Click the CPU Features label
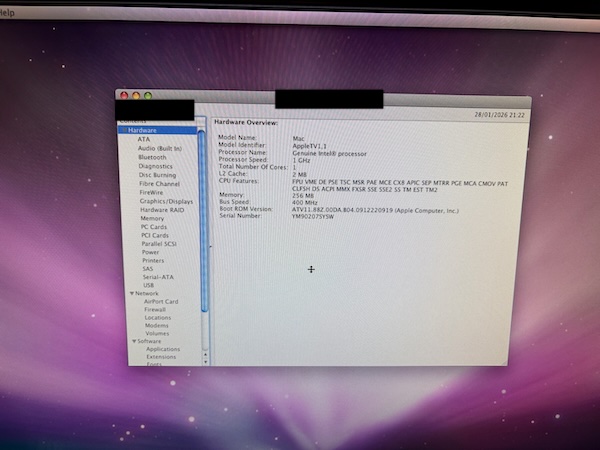The height and width of the screenshot is (450, 600). [239, 181]
